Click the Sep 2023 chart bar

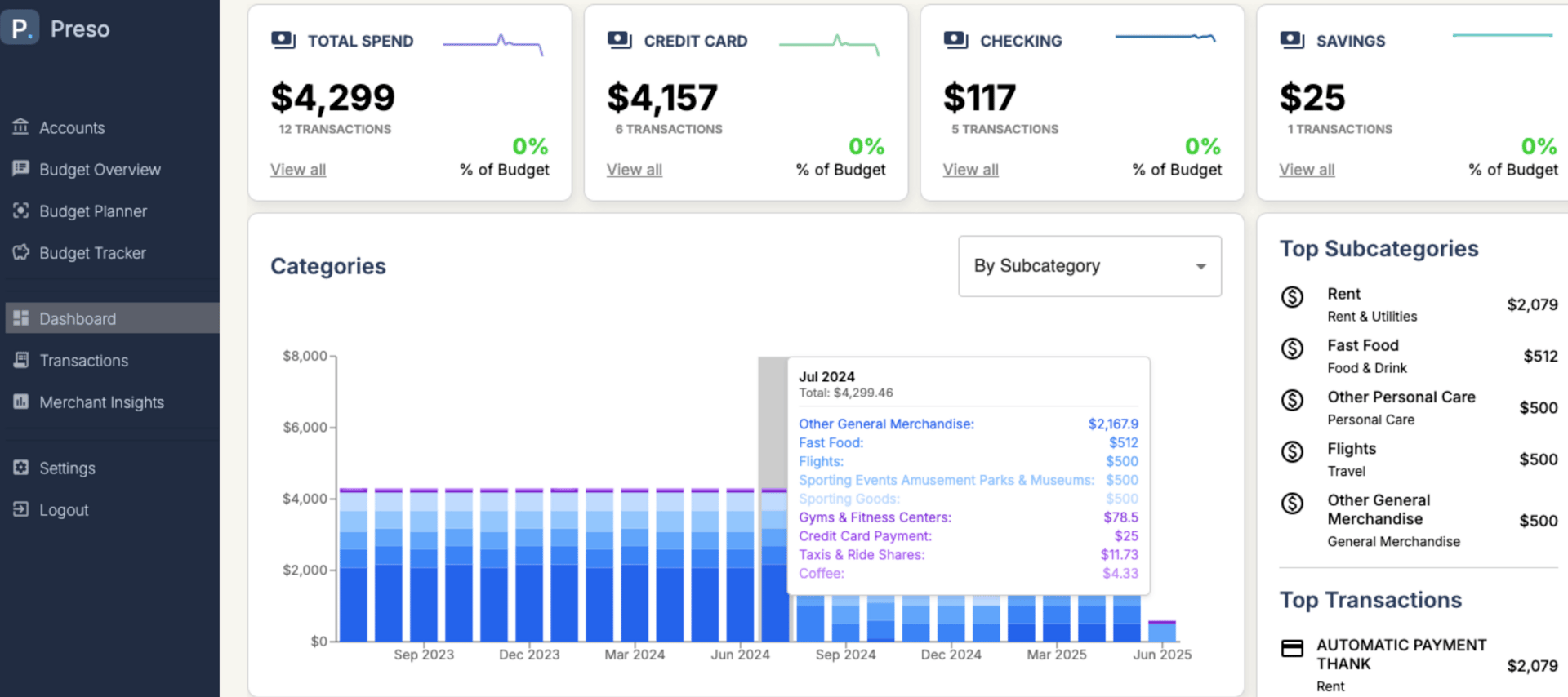[424, 565]
